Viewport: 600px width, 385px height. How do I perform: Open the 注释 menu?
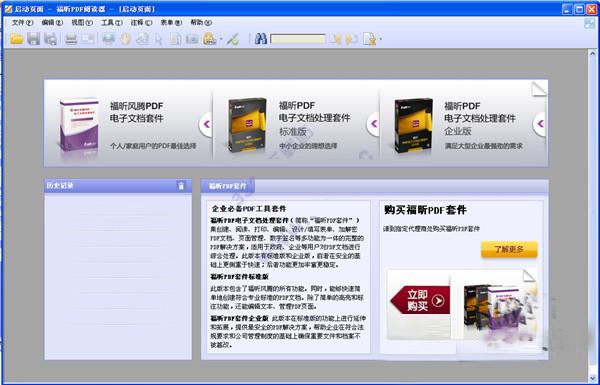[141, 23]
